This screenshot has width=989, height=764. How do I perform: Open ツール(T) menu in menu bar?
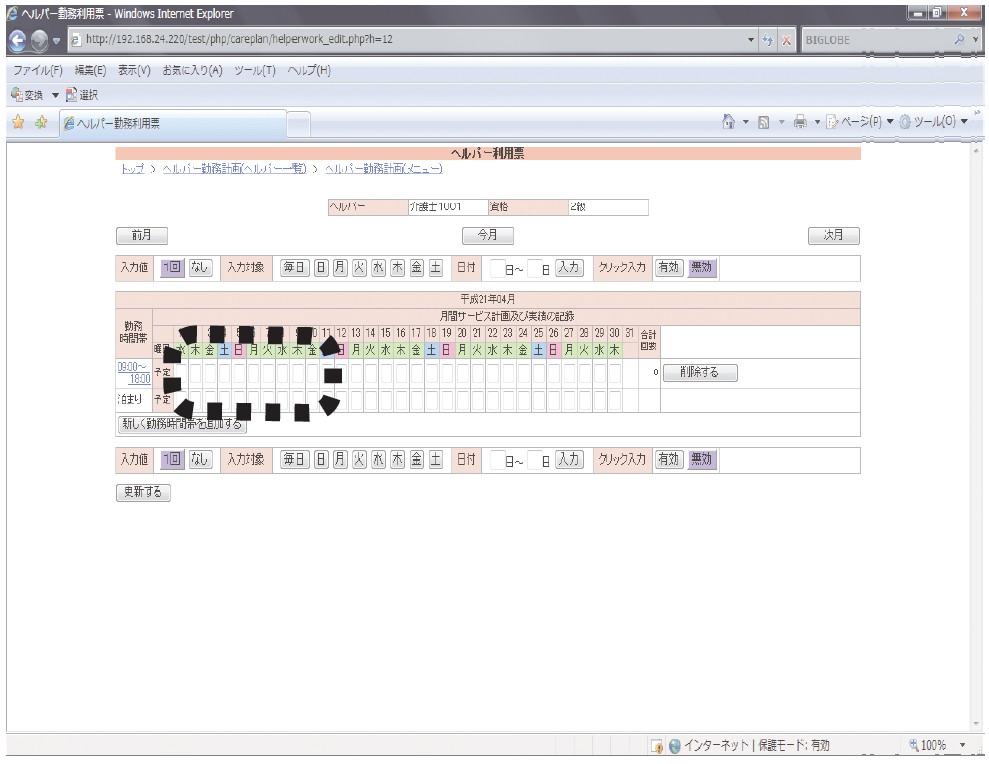(255, 70)
